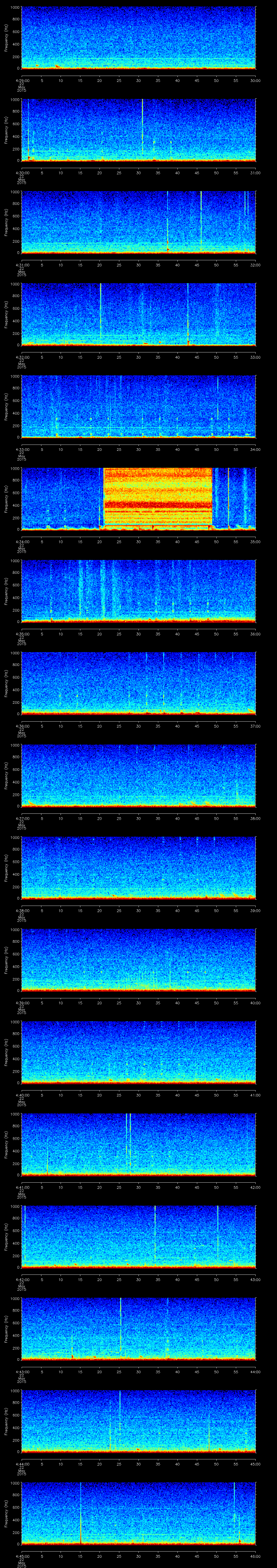Click the 35:00 end label under the burst panel

(x=256, y=542)
